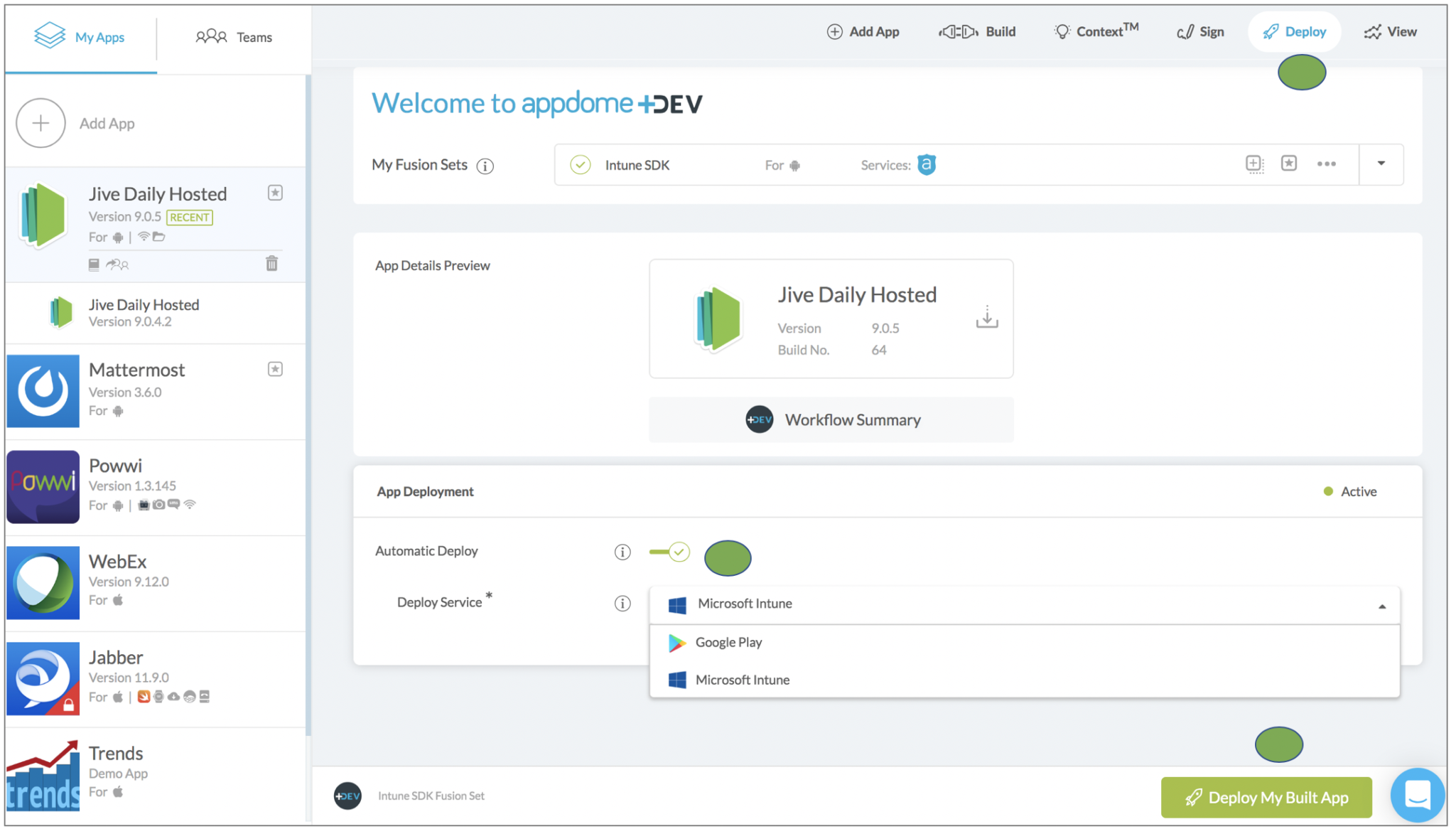Collapse the Deploy Service dropdown

pos(1382,606)
